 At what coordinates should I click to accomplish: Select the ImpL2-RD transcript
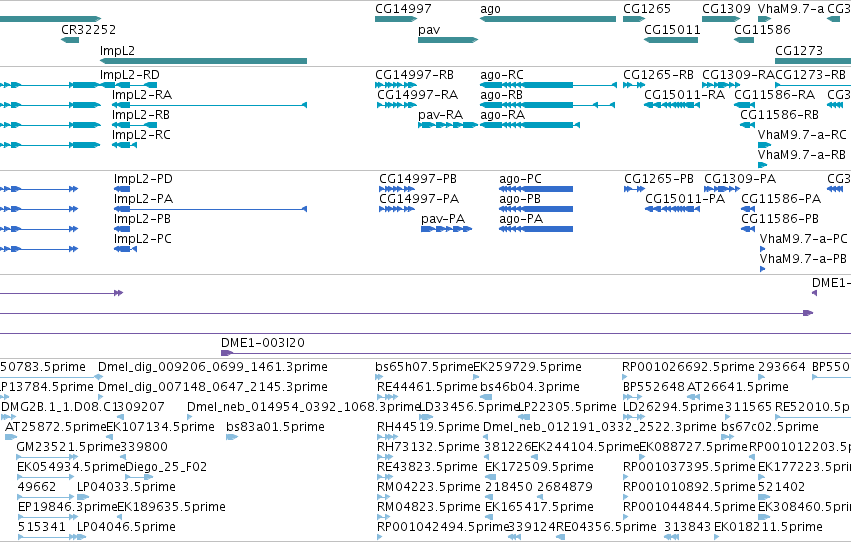[x=128, y=85]
